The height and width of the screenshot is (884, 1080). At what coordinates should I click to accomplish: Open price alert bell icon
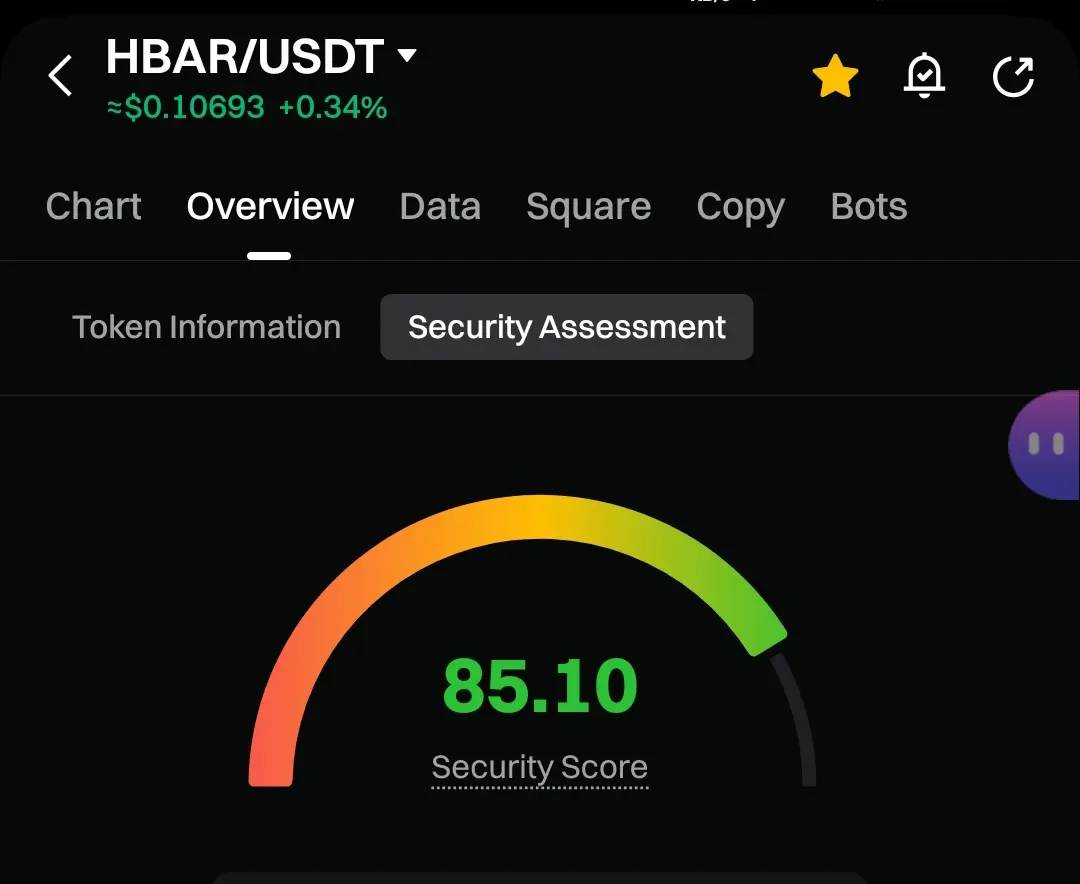924,75
